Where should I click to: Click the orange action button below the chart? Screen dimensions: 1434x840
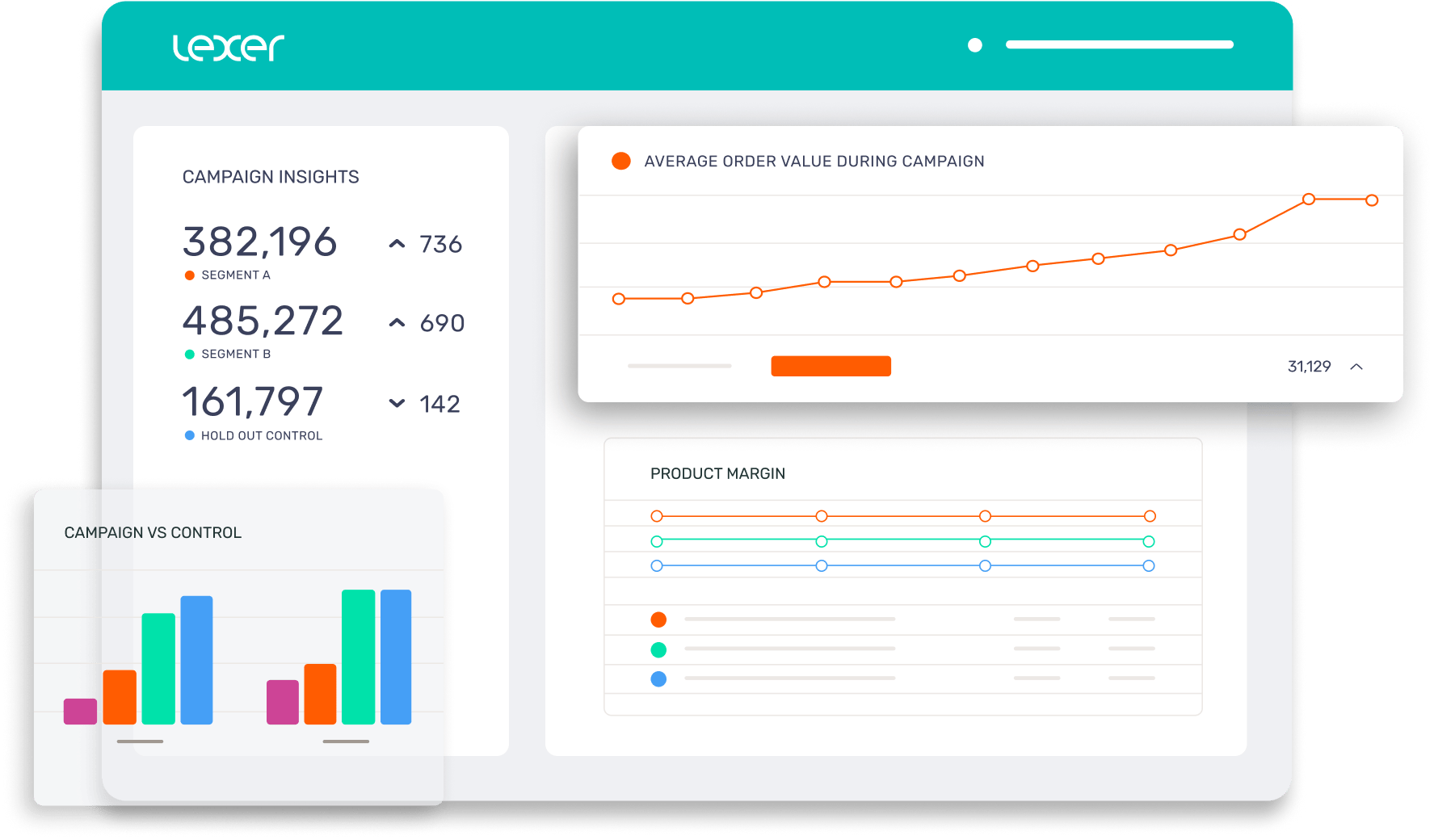pyautogui.click(x=831, y=365)
